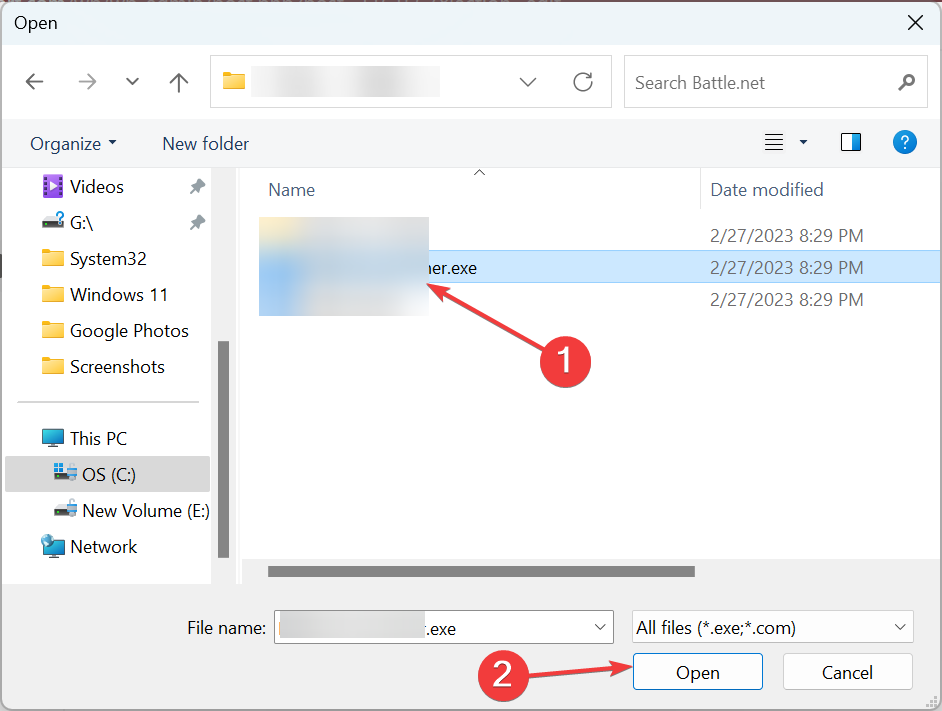This screenshot has height=711, width=942.
Task: Expand the address bar history dropdown
Action: tap(527, 82)
